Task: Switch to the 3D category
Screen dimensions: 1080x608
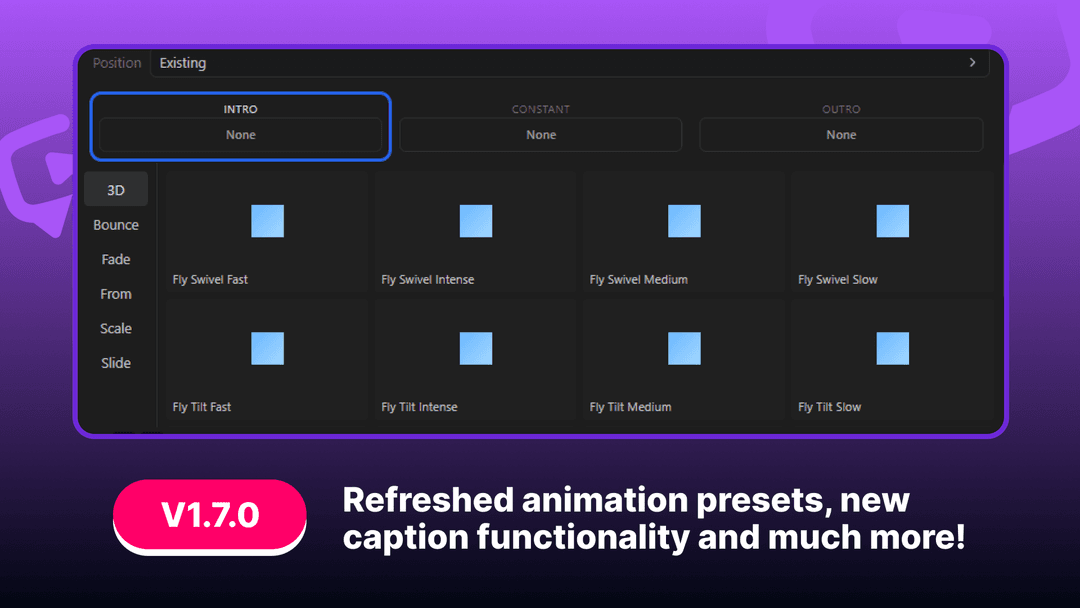Action: click(116, 189)
